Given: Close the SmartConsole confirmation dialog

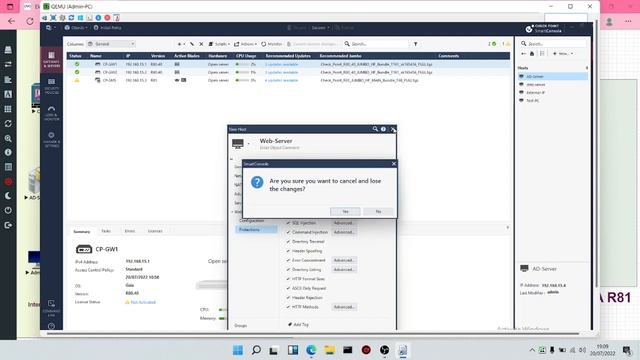Looking at the screenshot, I should [393, 164].
